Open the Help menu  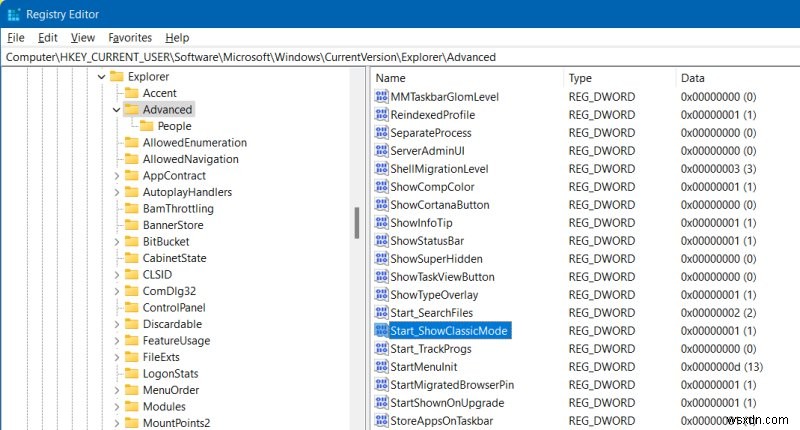point(177,38)
